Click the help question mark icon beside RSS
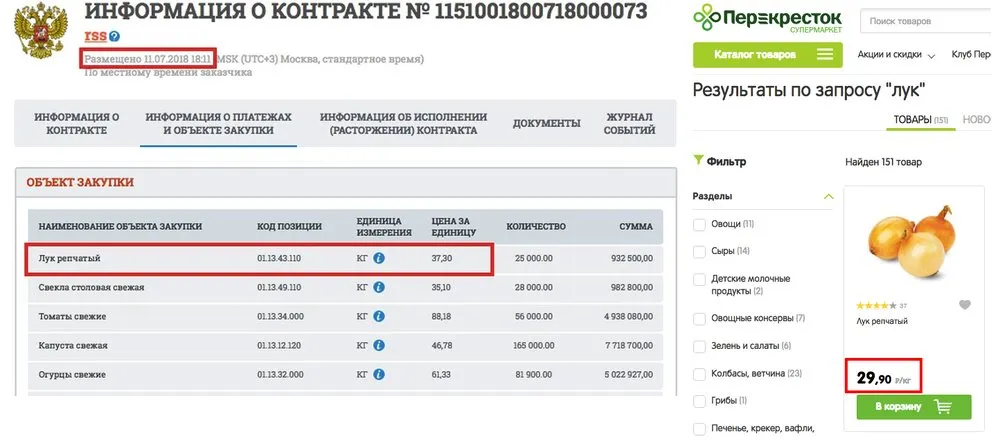Viewport: 1000px width, 441px height. coord(114,37)
